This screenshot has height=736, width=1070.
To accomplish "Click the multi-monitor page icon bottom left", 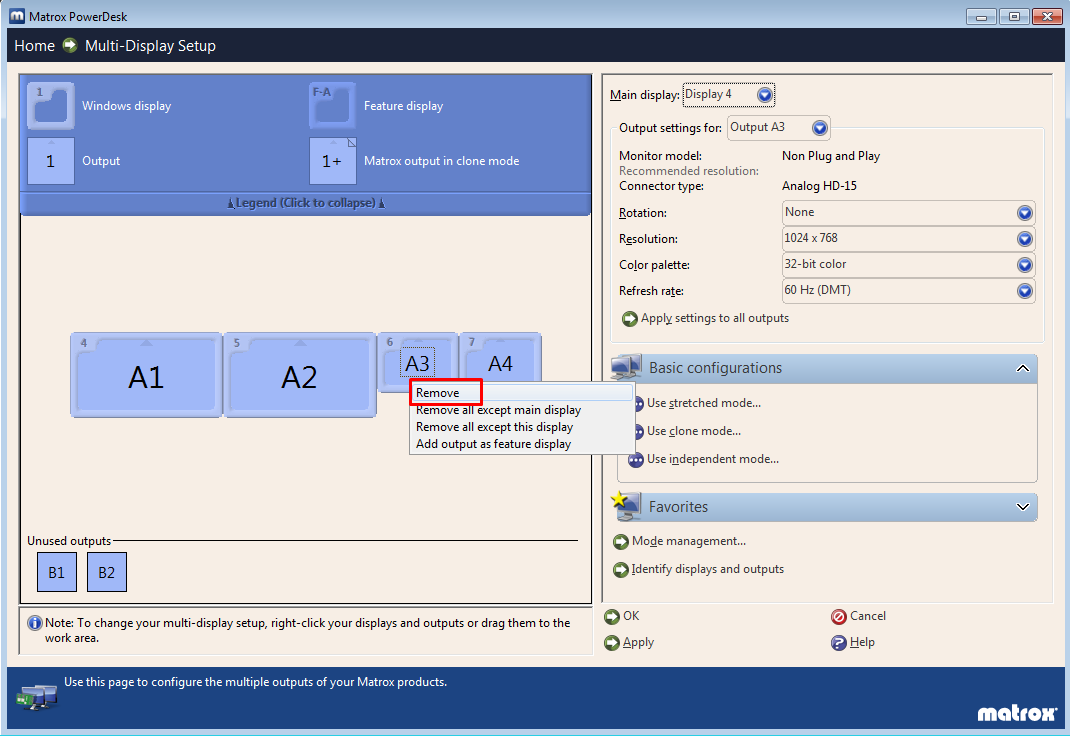I will click(x=35, y=696).
